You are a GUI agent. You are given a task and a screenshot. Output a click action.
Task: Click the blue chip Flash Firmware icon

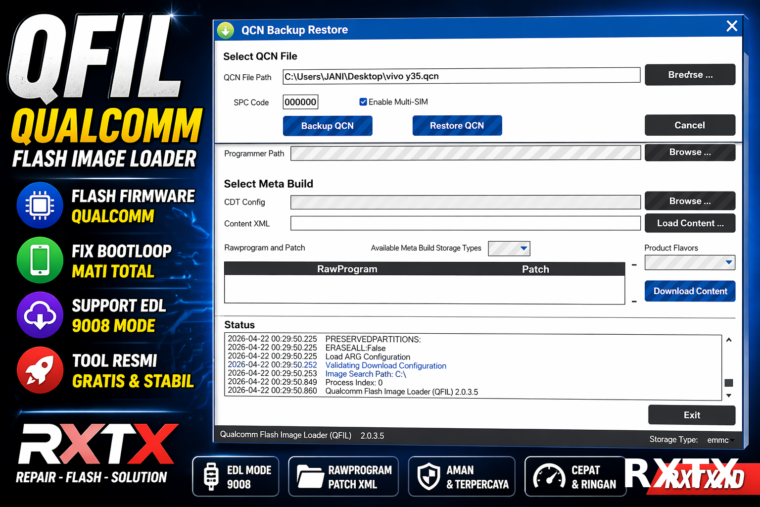[40, 206]
